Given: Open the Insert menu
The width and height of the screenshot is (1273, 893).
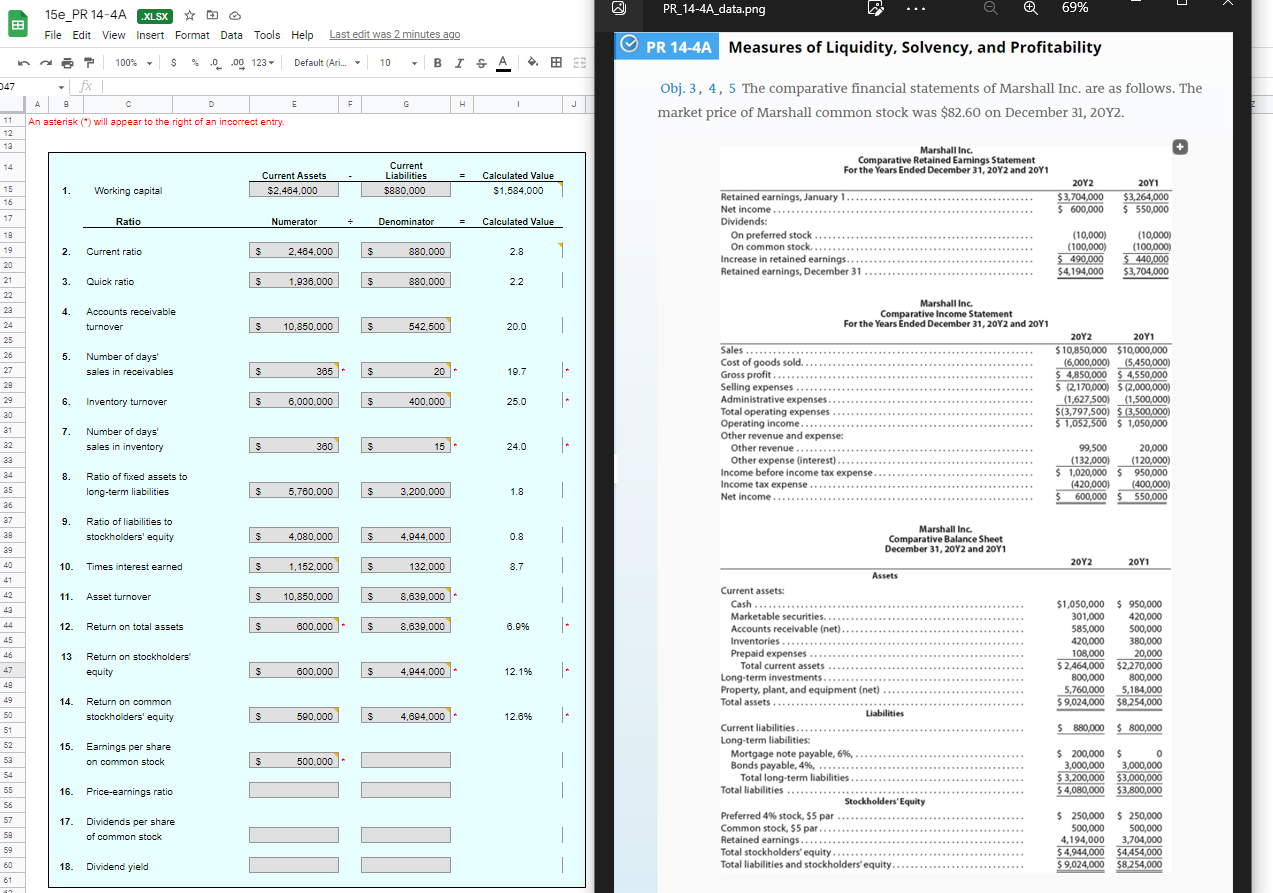Looking at the screenshot, I should point(150,35).
